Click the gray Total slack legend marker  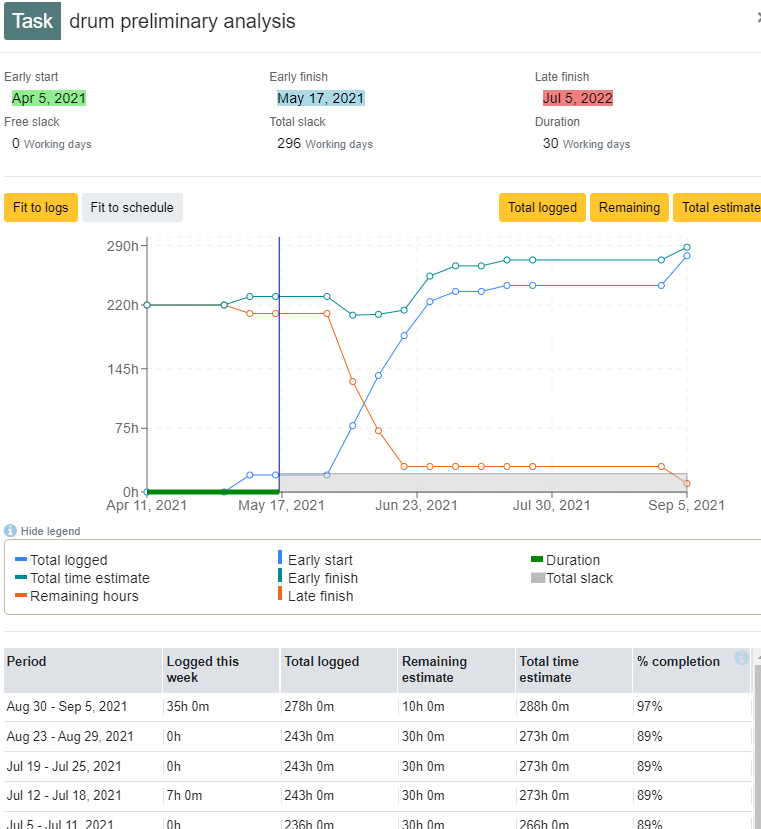[x=538, y=578]
